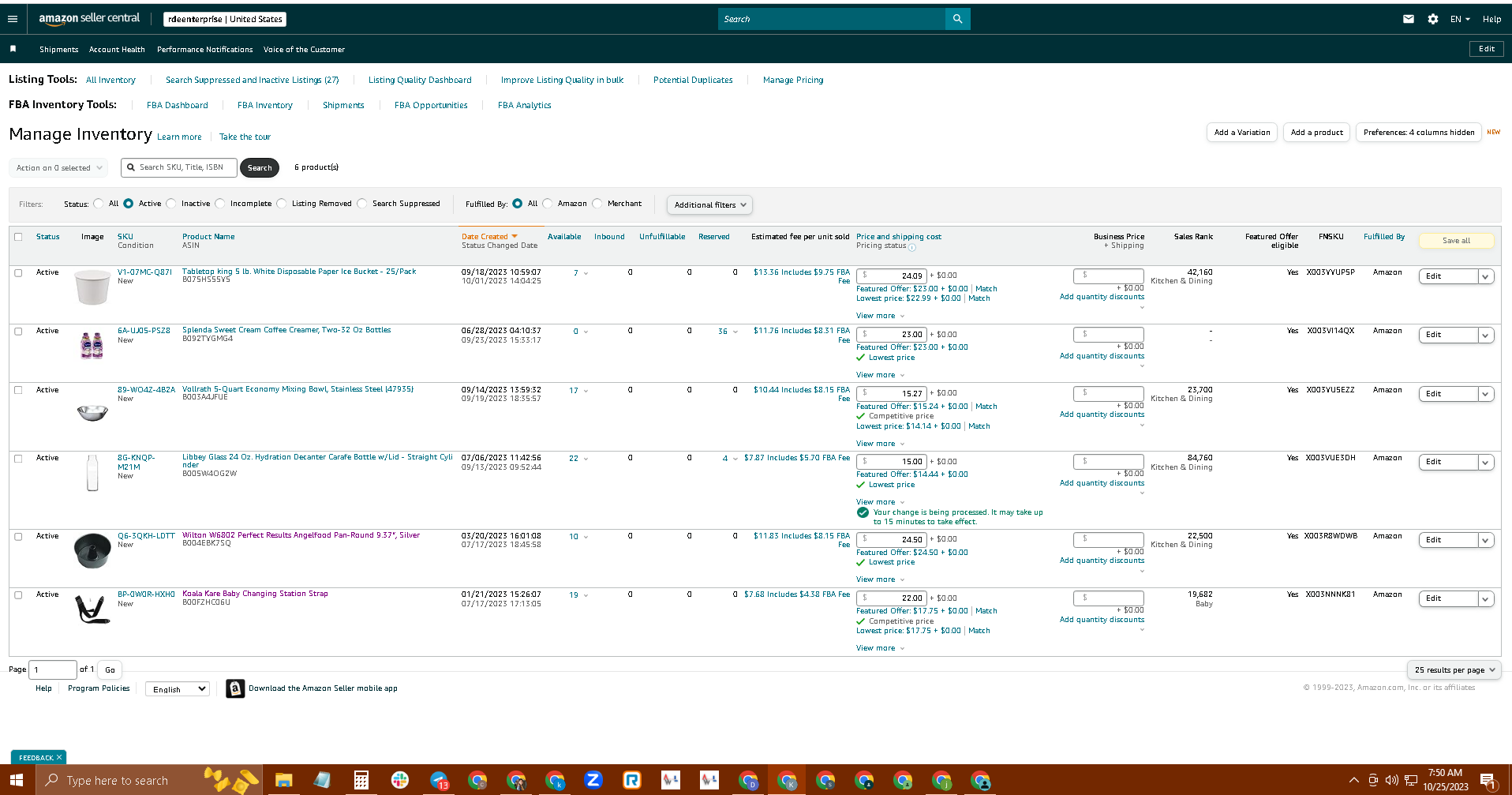Open Performance Notifications in top nav

205,49
